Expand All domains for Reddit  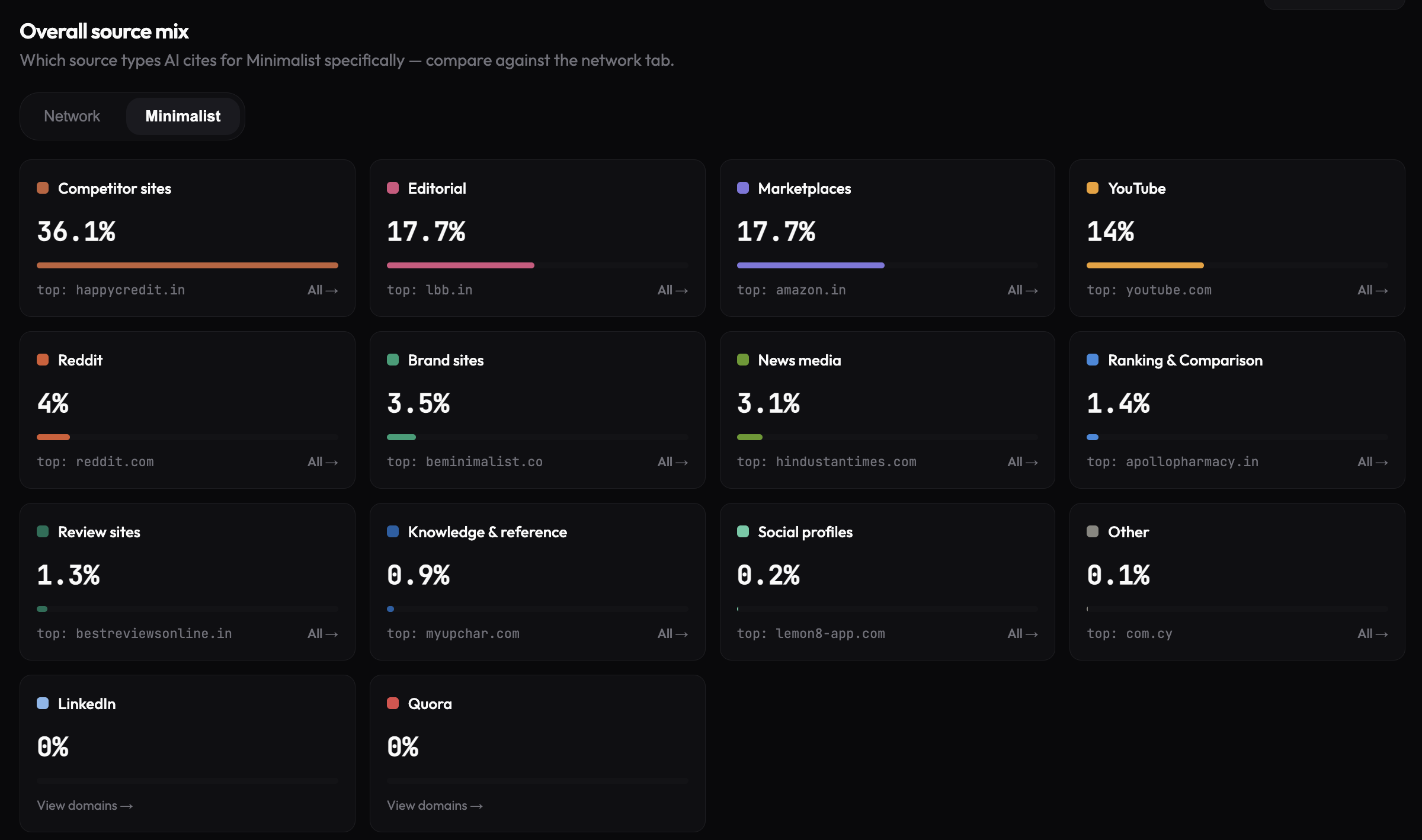click(x=322, y=462)
